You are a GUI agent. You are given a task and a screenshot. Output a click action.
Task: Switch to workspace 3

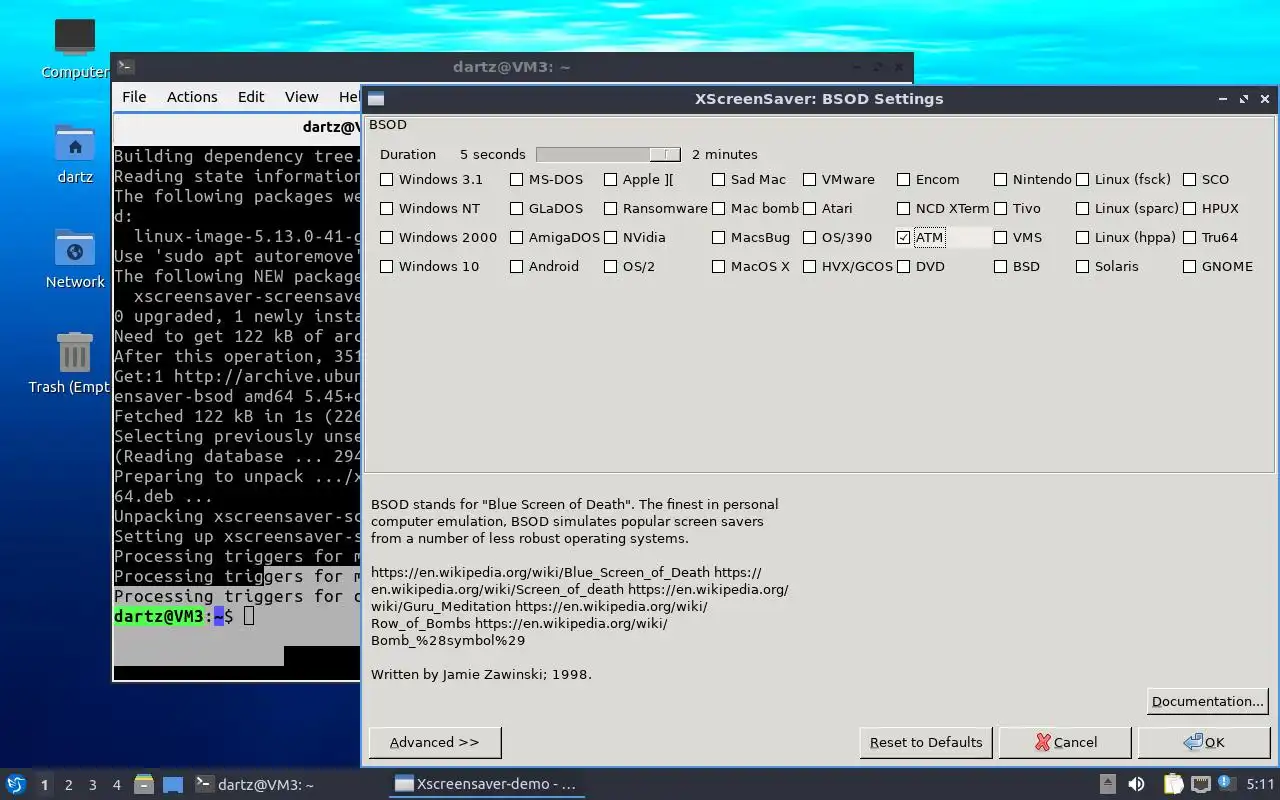click(92, 785)
